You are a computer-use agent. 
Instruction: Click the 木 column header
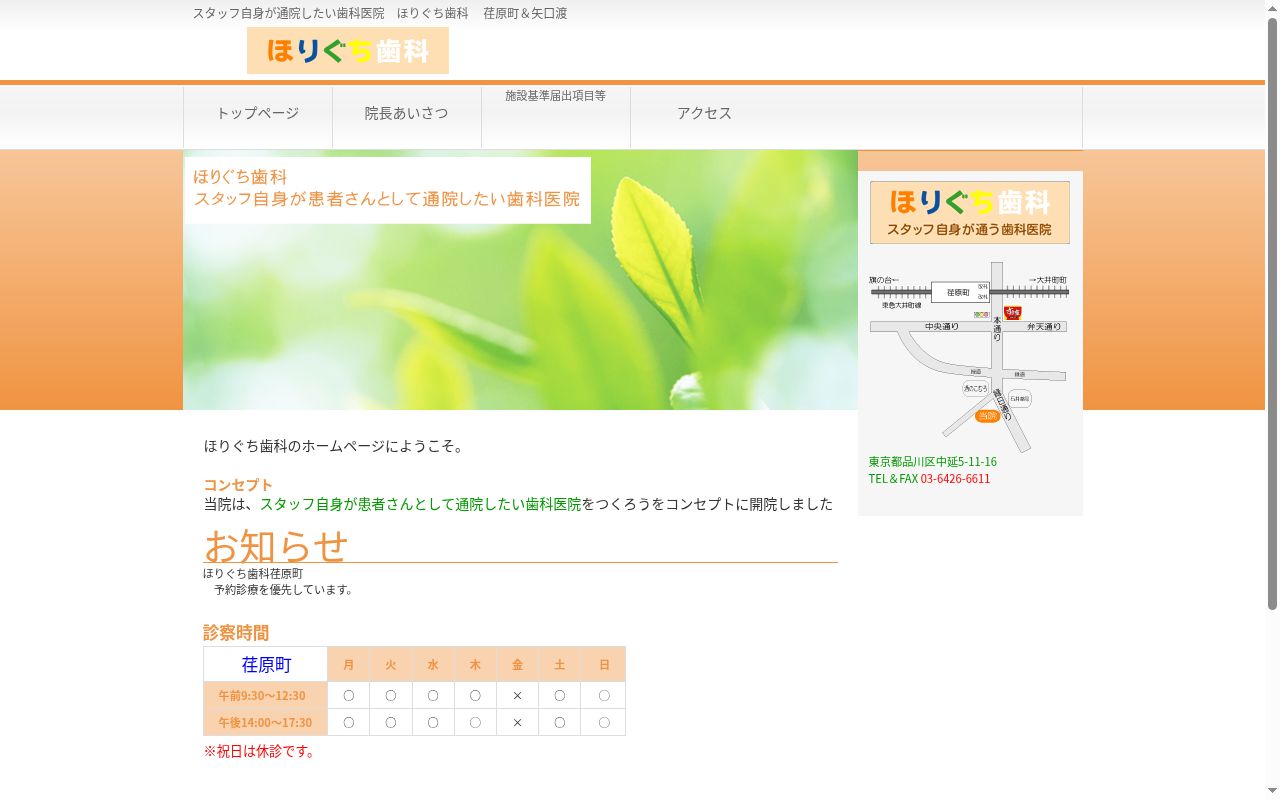(x=475, y=665)
